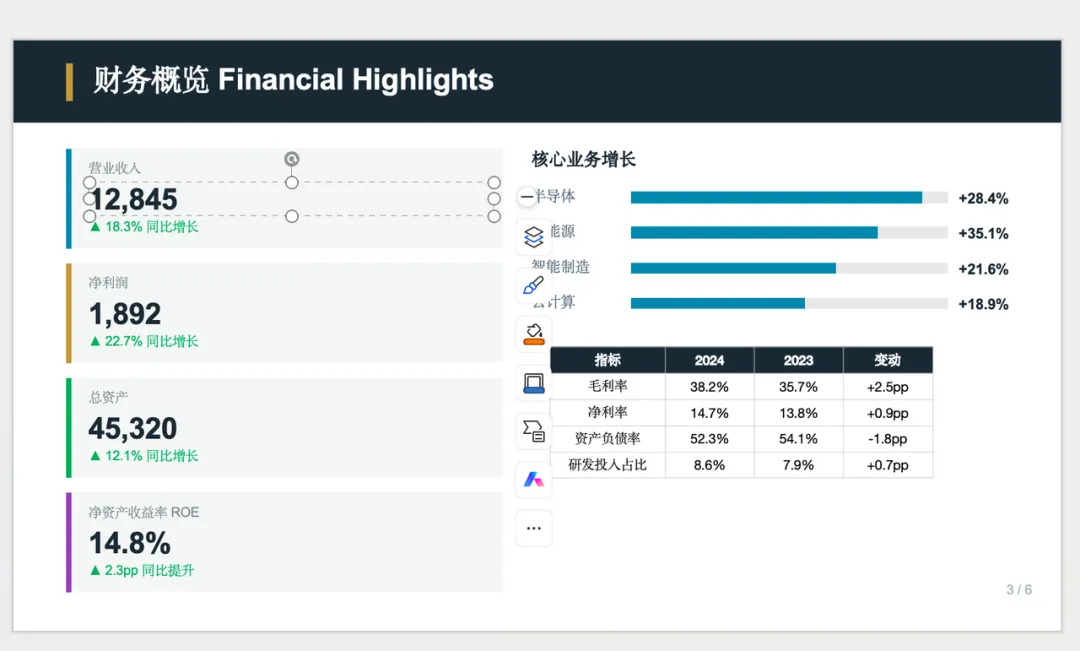Image resolution: width=1080 pixels, height=651 pixels.
Task: Launch the colorful AI assistant icon
Action: coord(534,479)
